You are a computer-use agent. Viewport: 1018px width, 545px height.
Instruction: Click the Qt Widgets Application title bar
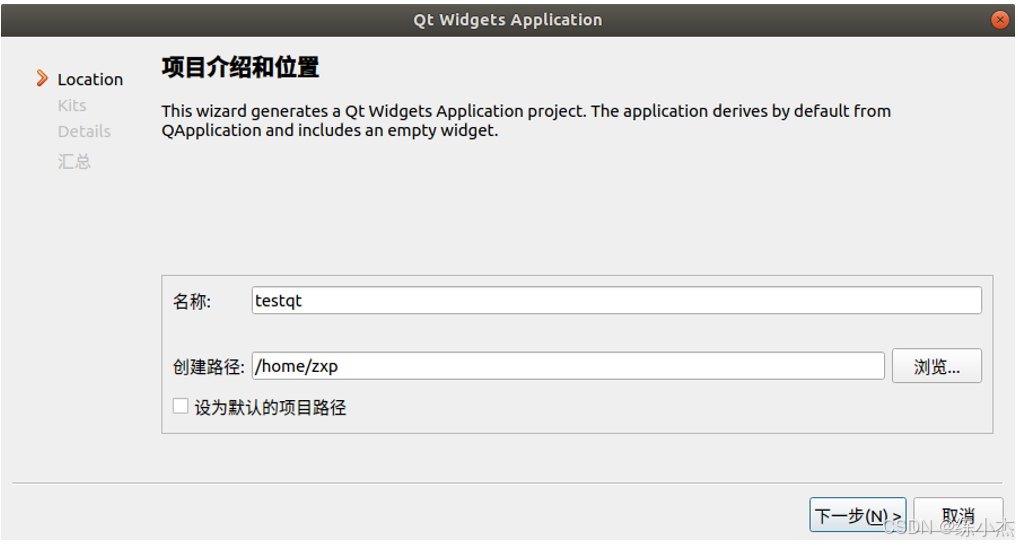pos(508,20)
